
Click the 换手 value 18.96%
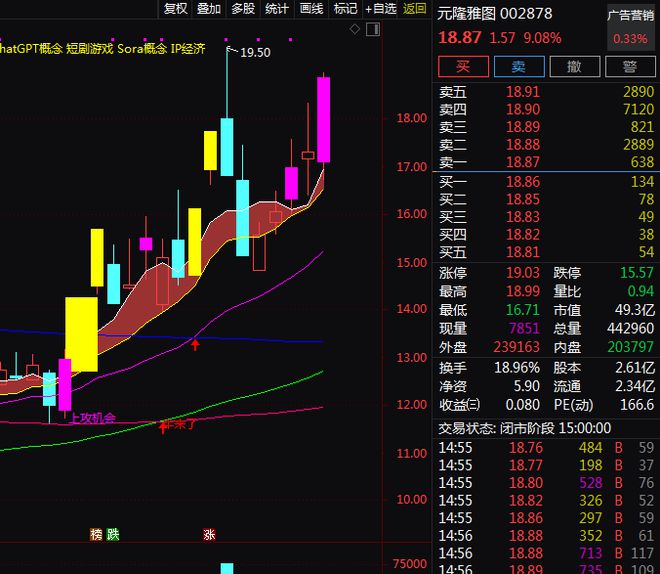click(517, 368)
